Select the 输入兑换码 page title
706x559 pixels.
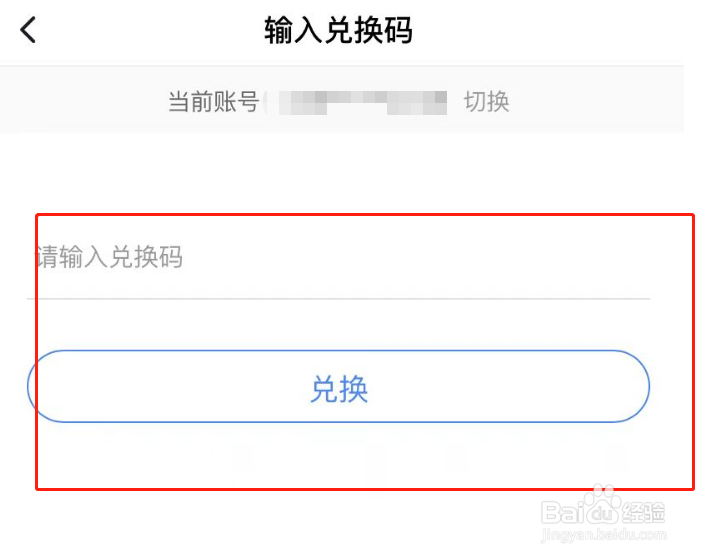(x=338, y=30)
